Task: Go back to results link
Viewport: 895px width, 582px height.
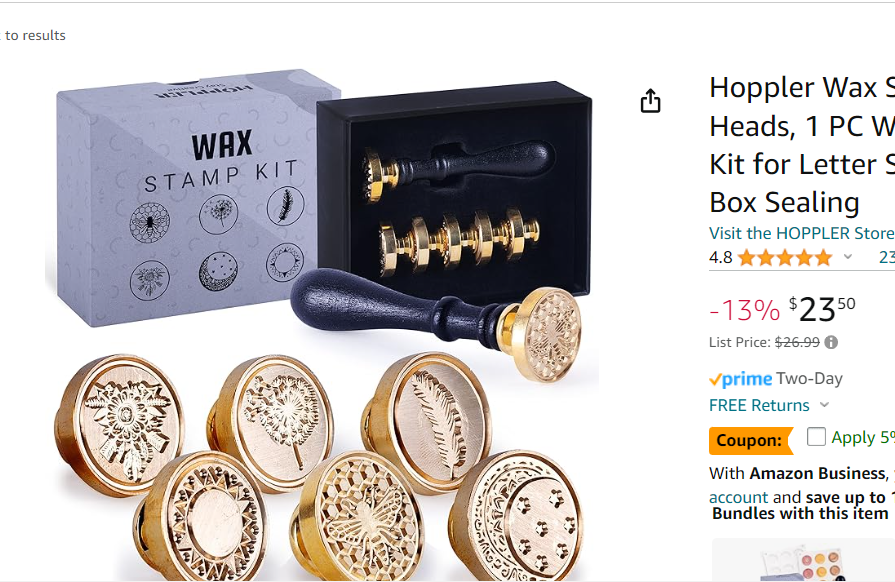Action: tap(33, 35)
